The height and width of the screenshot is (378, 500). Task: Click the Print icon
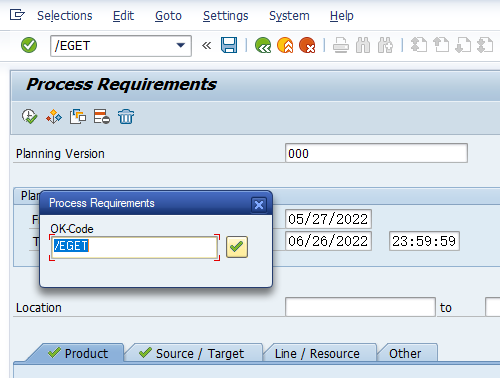pos(341,45)
